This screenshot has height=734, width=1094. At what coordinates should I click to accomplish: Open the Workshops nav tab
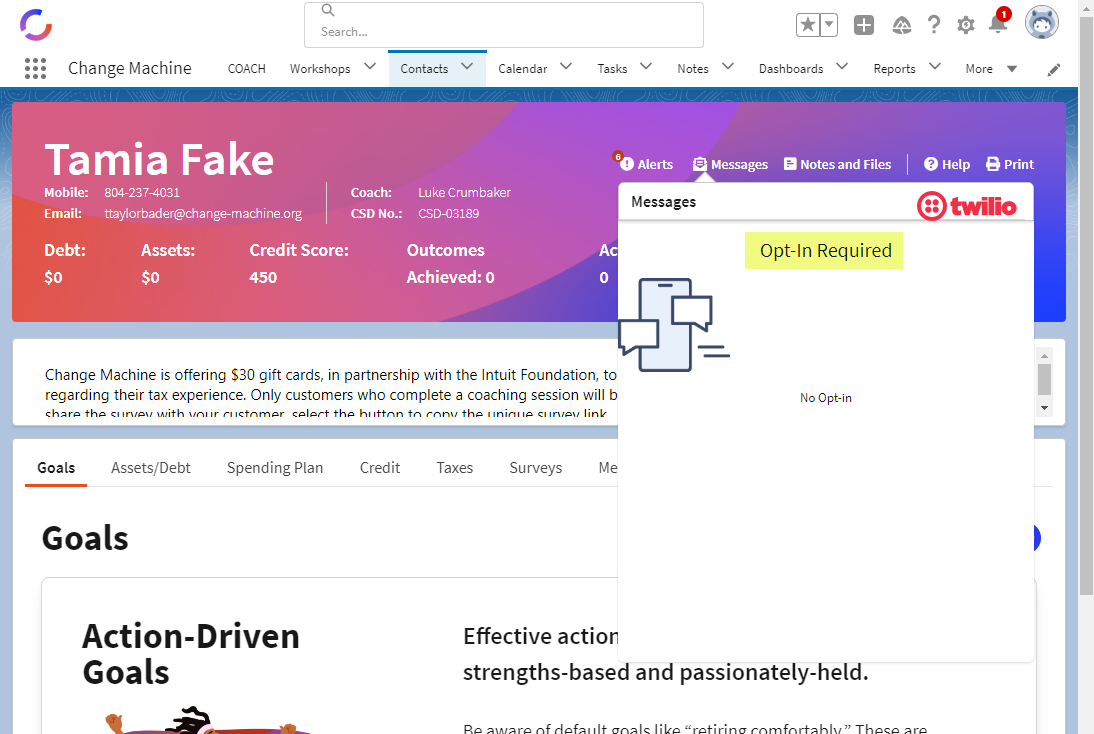[320, 68]
